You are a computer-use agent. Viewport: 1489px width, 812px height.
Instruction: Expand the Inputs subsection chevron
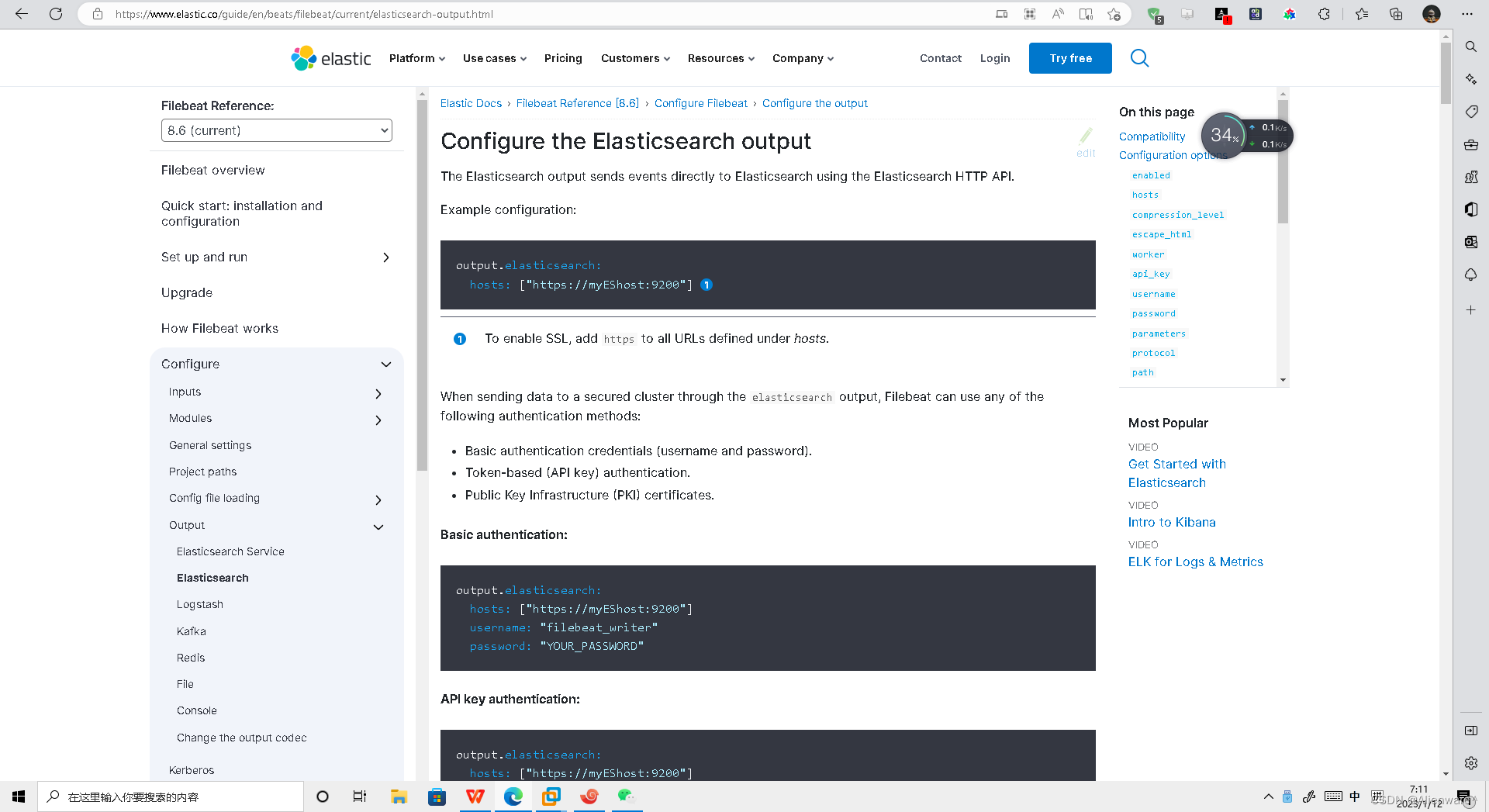[378, 394]
